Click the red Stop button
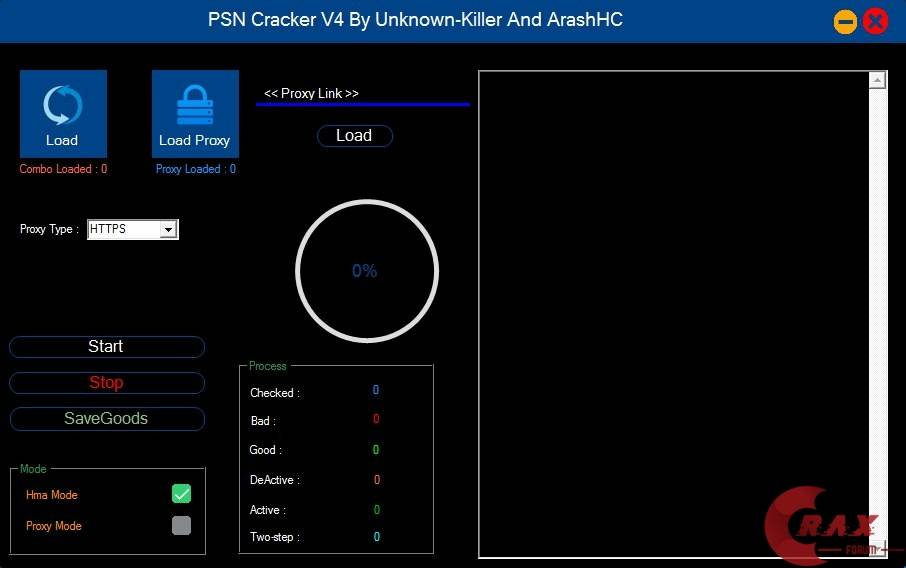Viewport: 906px width, 568px height. coord(107,383)
